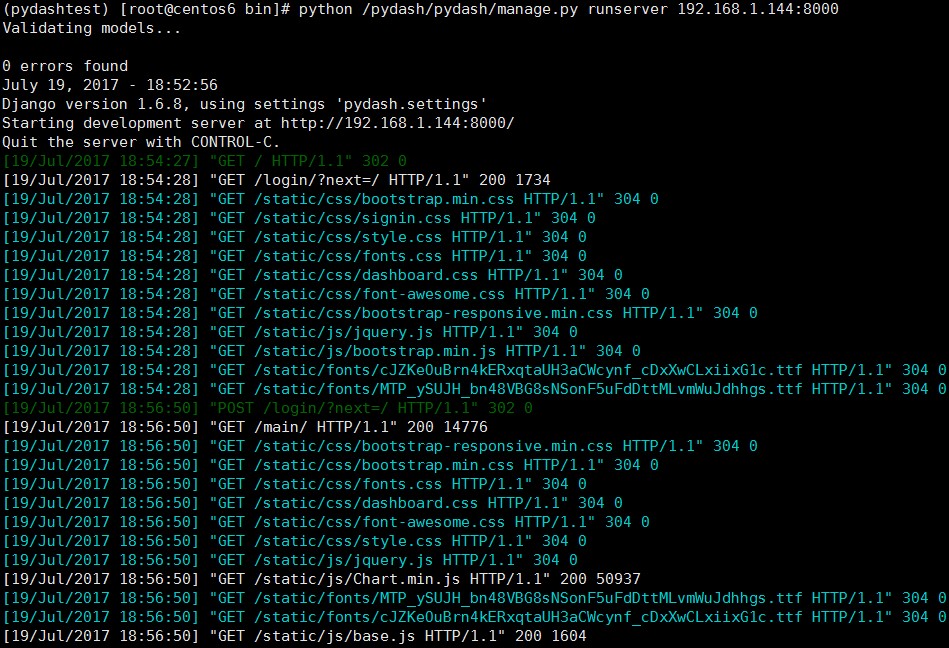Click the 'GET /main/' 200 14776 log line

click(245, 427)
